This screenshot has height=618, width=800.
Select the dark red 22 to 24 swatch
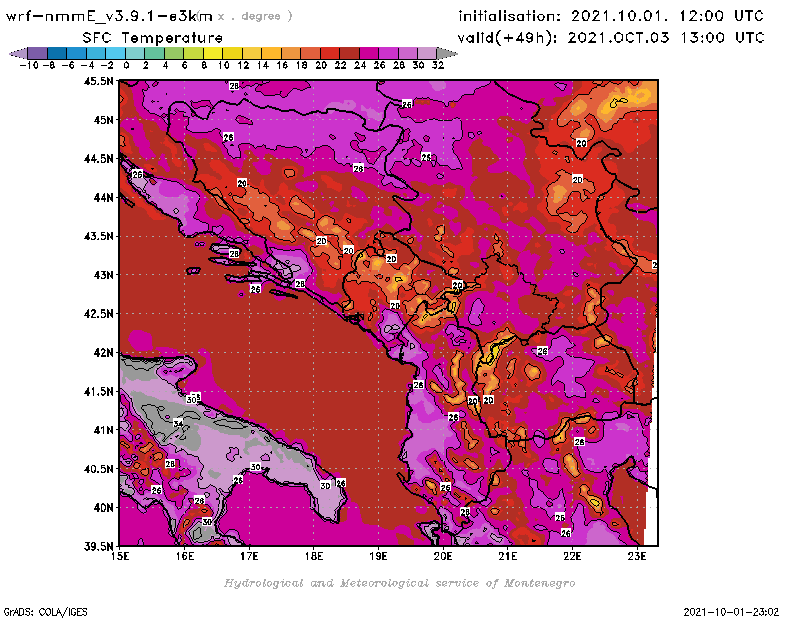pos(349,53)
